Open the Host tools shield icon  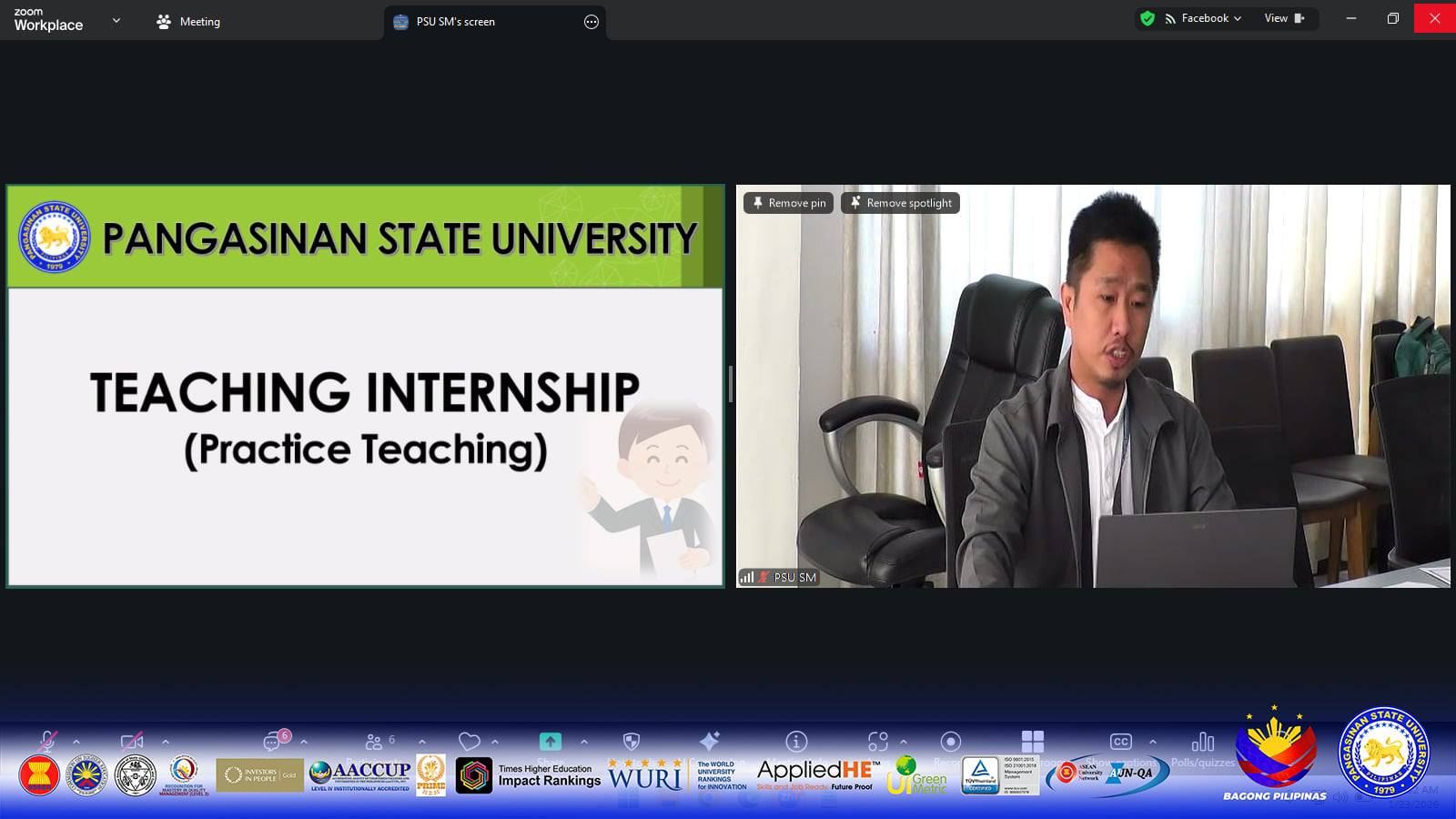pos(632,742)
